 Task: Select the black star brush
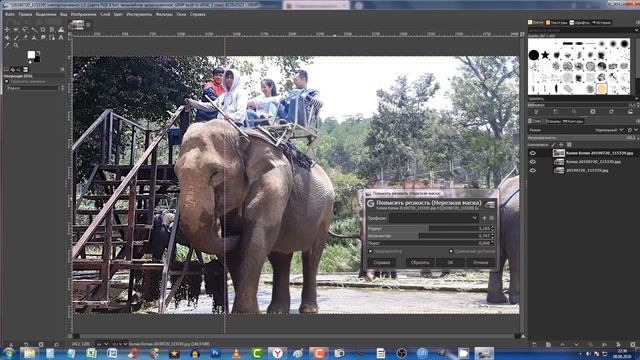click(545, 55)
